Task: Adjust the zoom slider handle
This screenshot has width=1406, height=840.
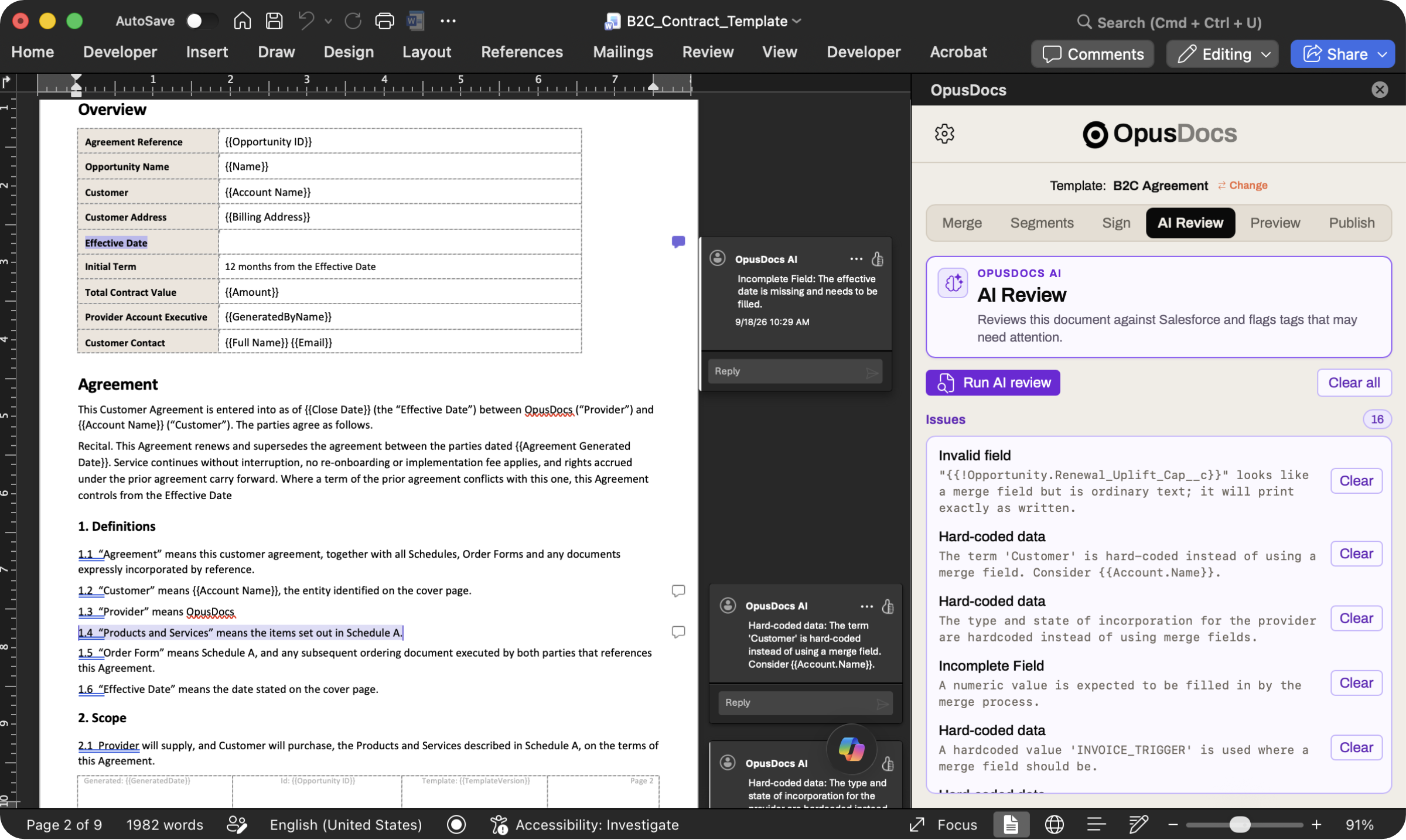Action: [x=1239, y=825]
